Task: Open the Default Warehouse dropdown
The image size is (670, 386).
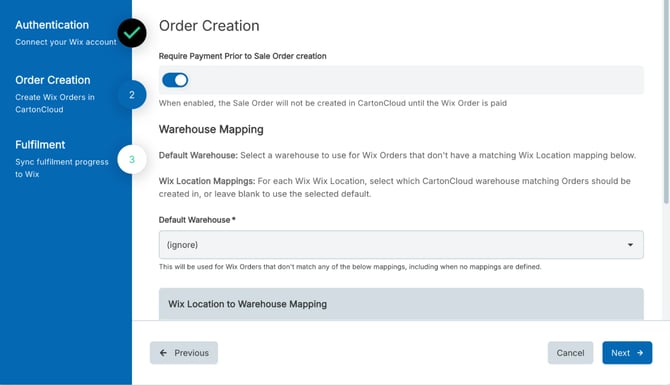Action: [401, 245]
